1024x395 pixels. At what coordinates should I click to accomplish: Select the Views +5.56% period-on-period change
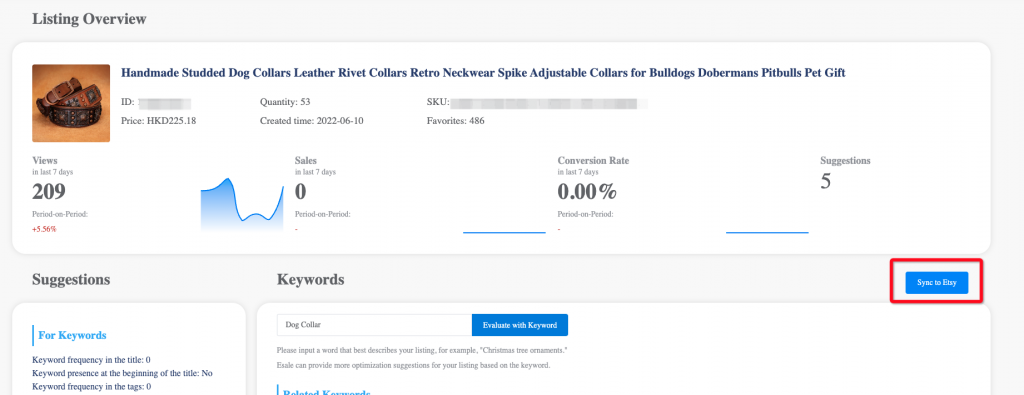coord(44,229)
